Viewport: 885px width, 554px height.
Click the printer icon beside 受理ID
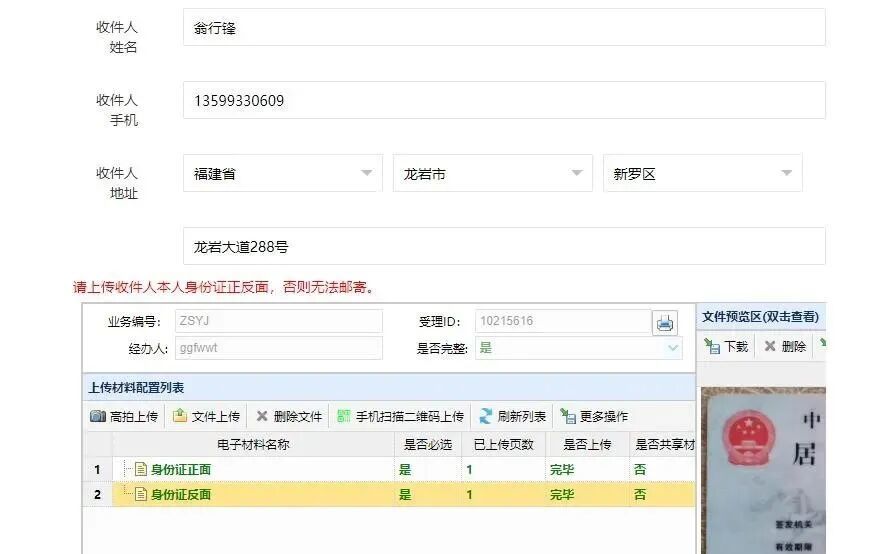[x=664, y=323]
